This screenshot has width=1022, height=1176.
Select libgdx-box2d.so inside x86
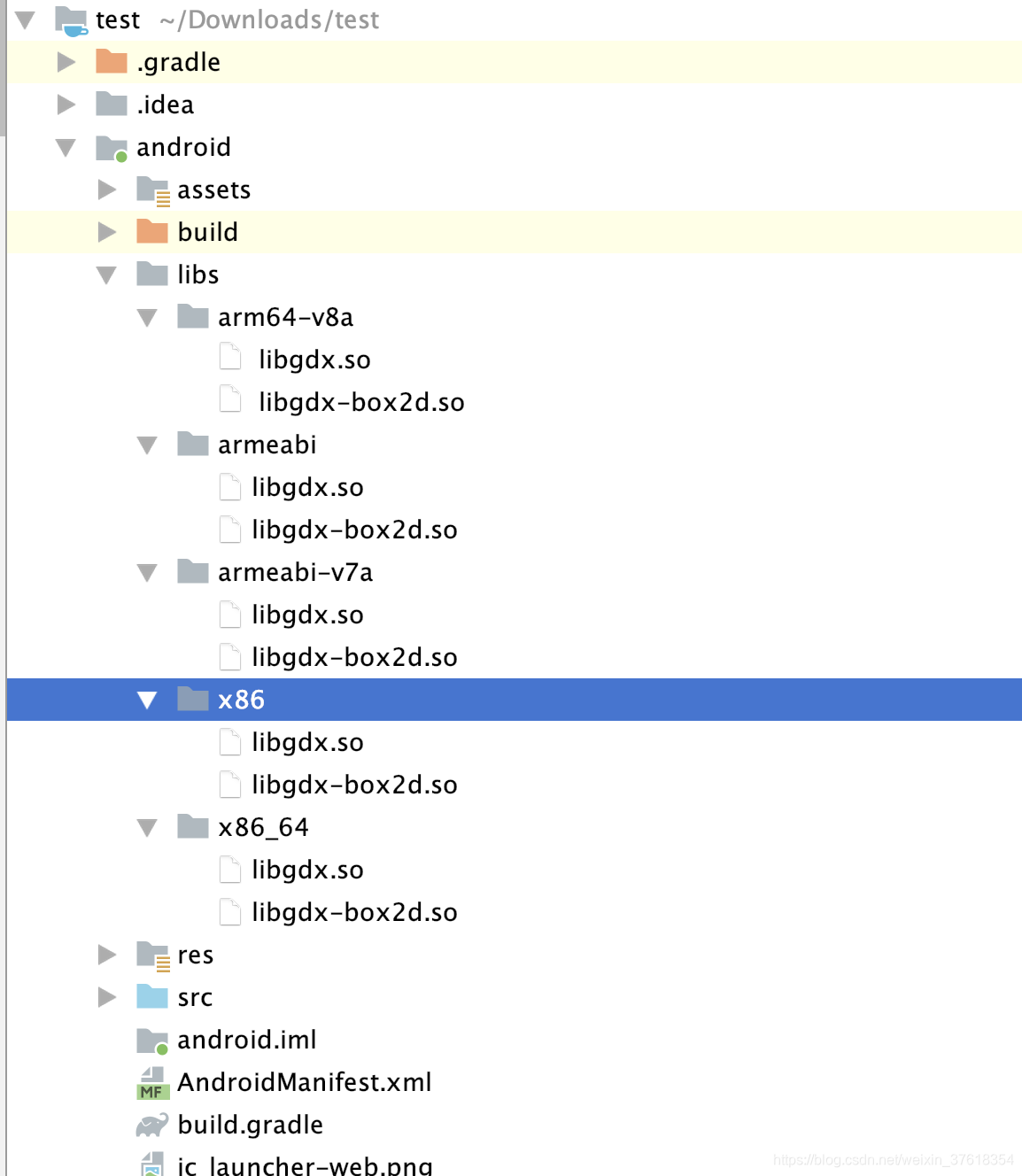pyautogui.click(x=354, y=784)
